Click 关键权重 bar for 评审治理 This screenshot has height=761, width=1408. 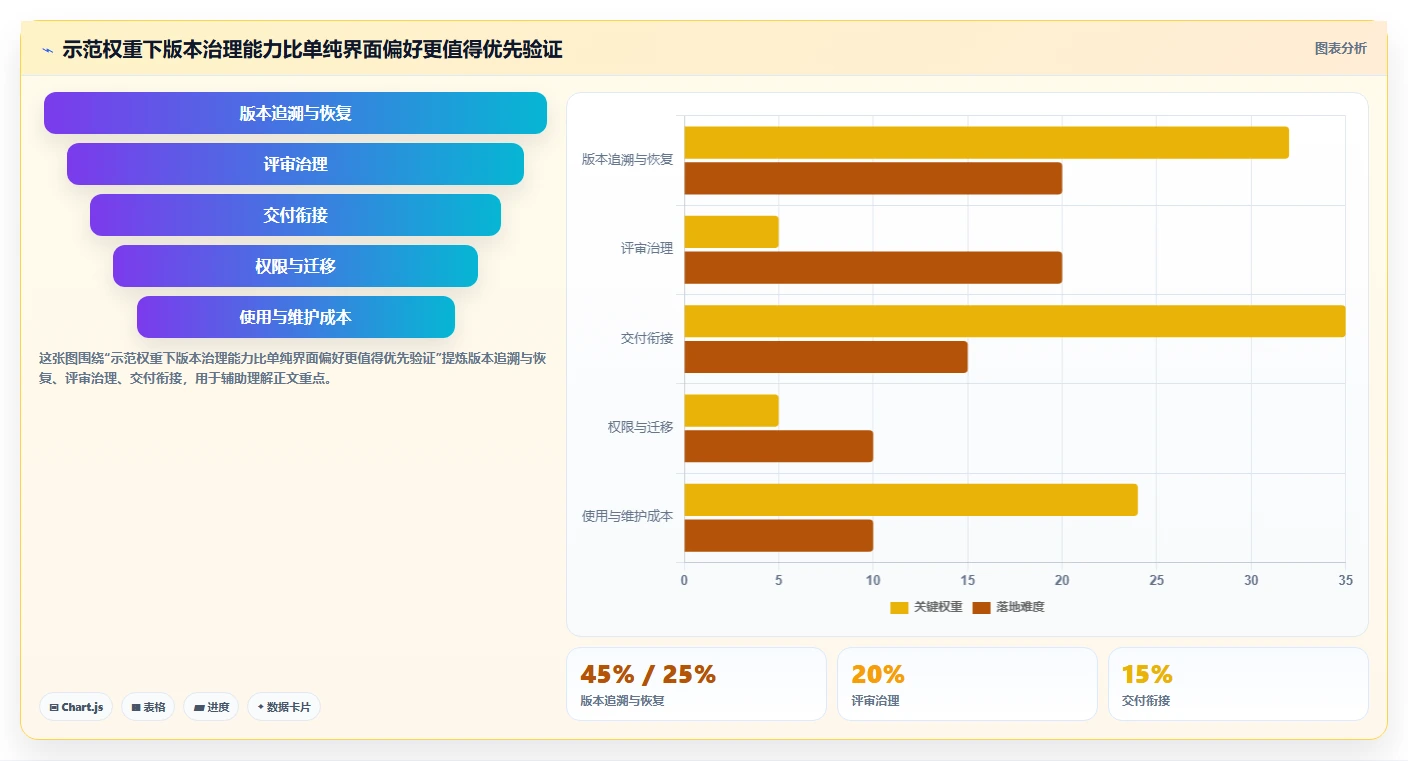point(731,232)
